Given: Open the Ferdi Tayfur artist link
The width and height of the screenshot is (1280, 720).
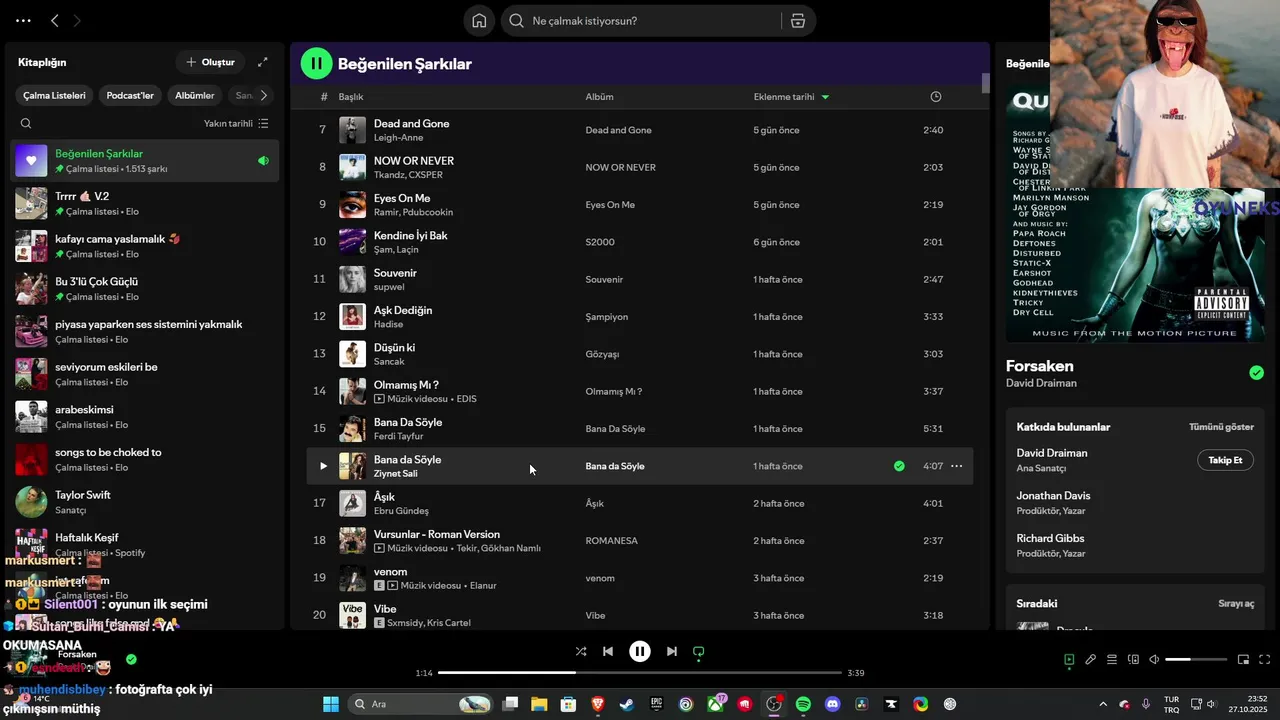Looking at the screenshot, I should (398, 437).
